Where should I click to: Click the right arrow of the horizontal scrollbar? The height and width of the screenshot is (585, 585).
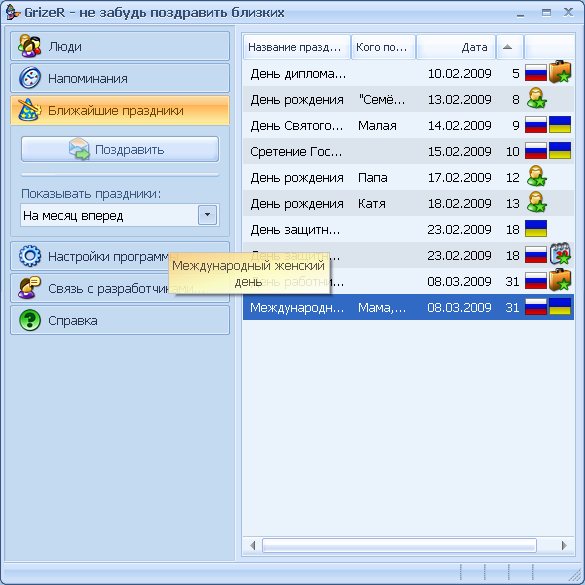point(564,545)
